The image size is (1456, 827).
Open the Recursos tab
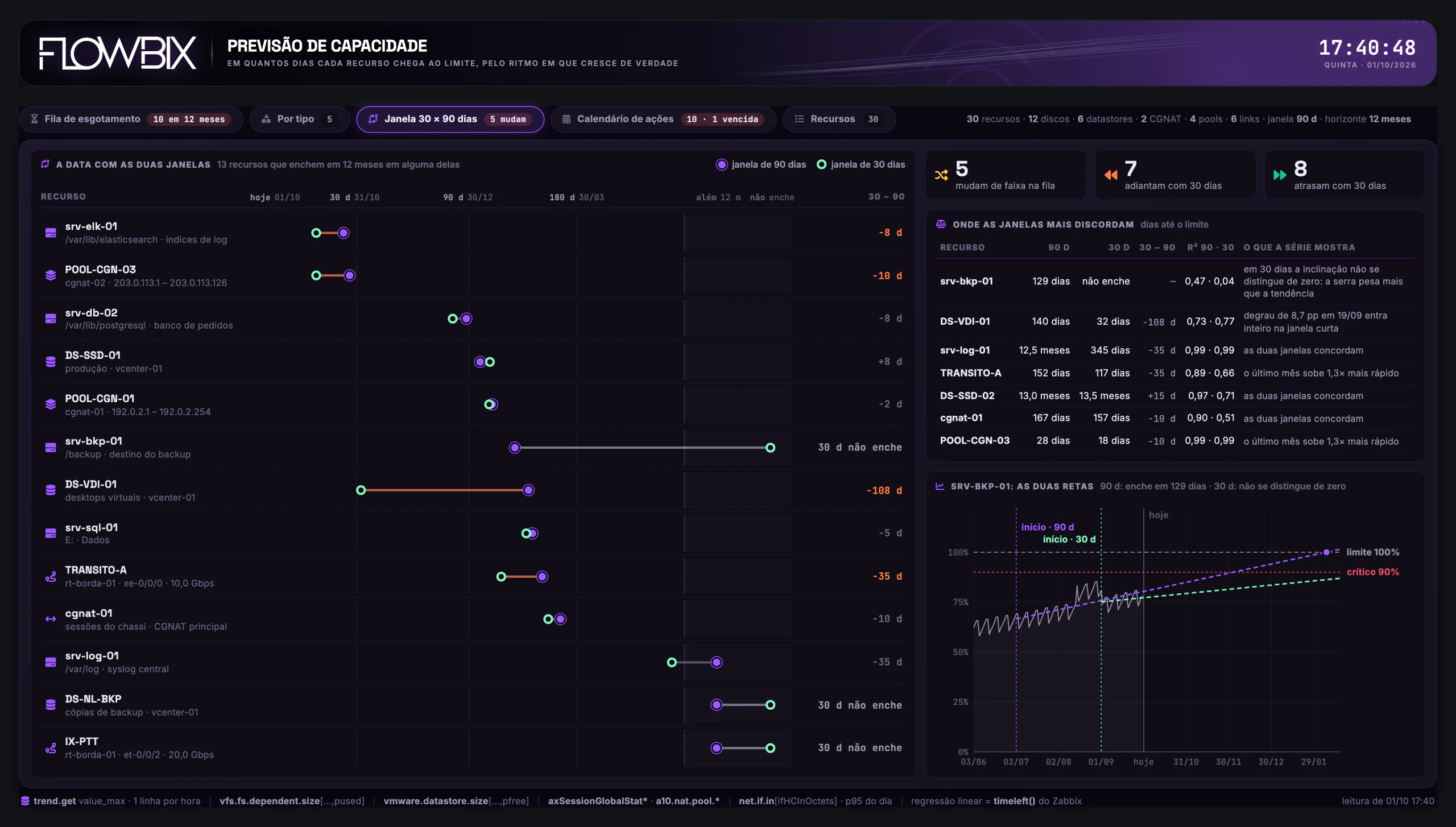(839, 119)
